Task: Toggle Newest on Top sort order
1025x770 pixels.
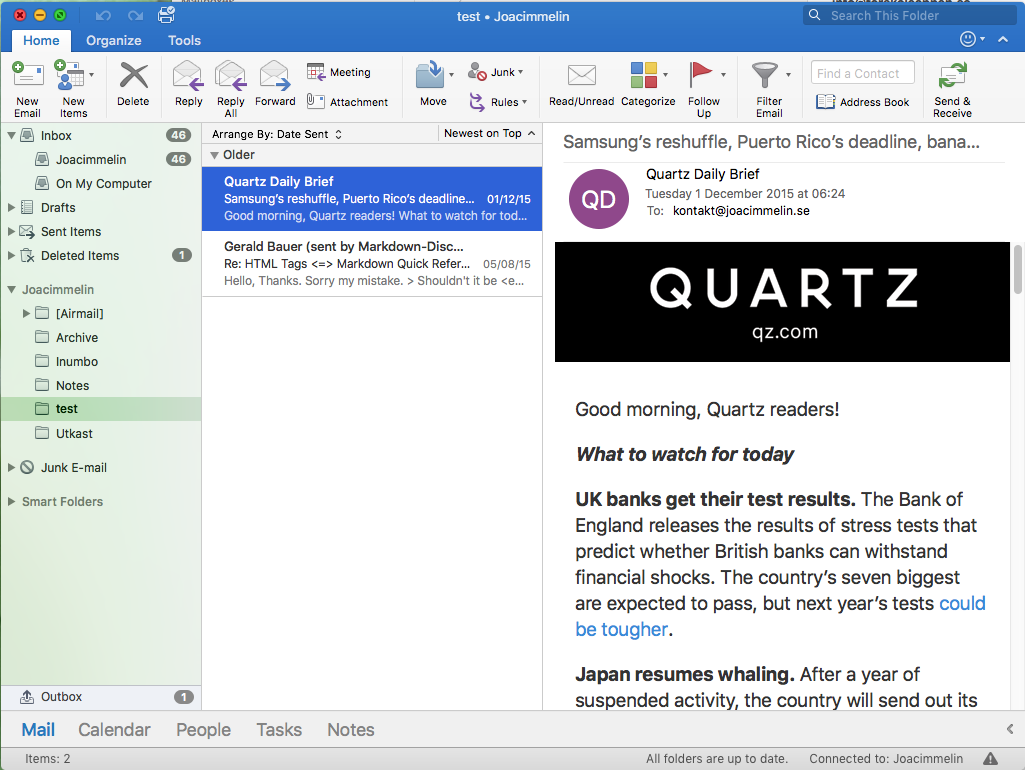Action: pyautogui.click(x=489, y=133)
